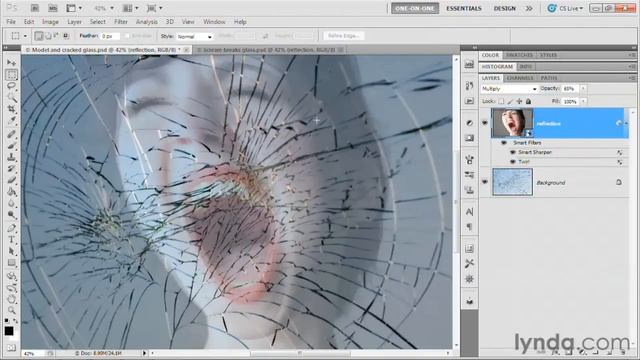Open the Adjustments panel icon
This screenshot has height=360, width=640.
(x=469, y=123)
